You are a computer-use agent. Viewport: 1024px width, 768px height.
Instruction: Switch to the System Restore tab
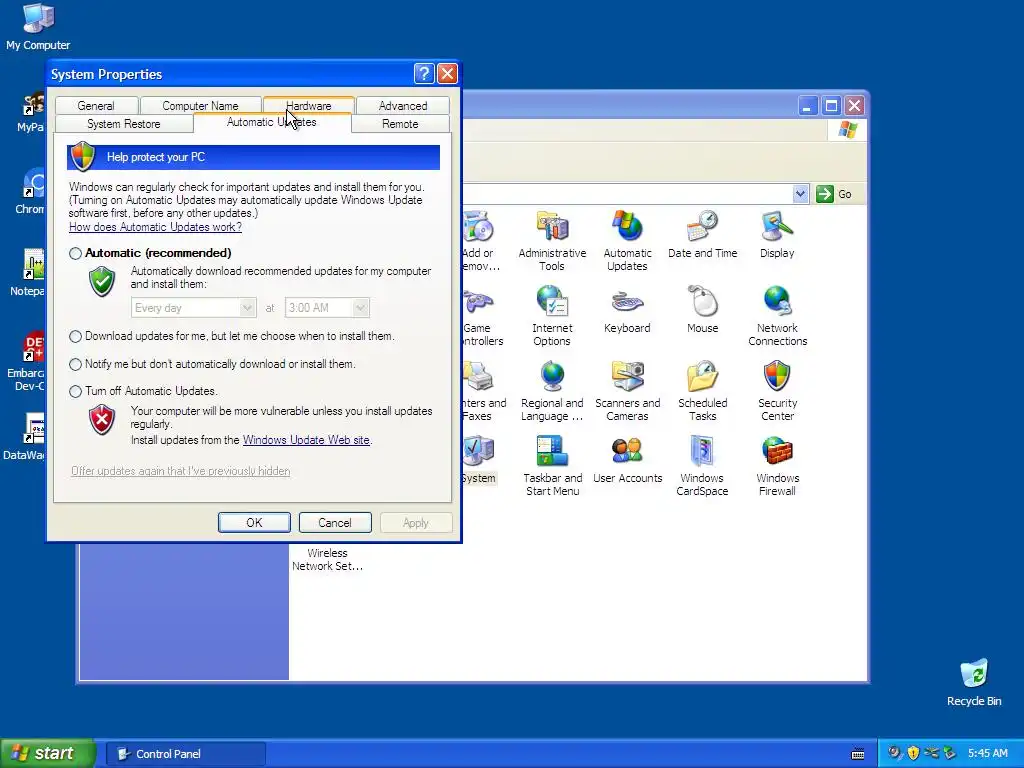tap(123, 124)
